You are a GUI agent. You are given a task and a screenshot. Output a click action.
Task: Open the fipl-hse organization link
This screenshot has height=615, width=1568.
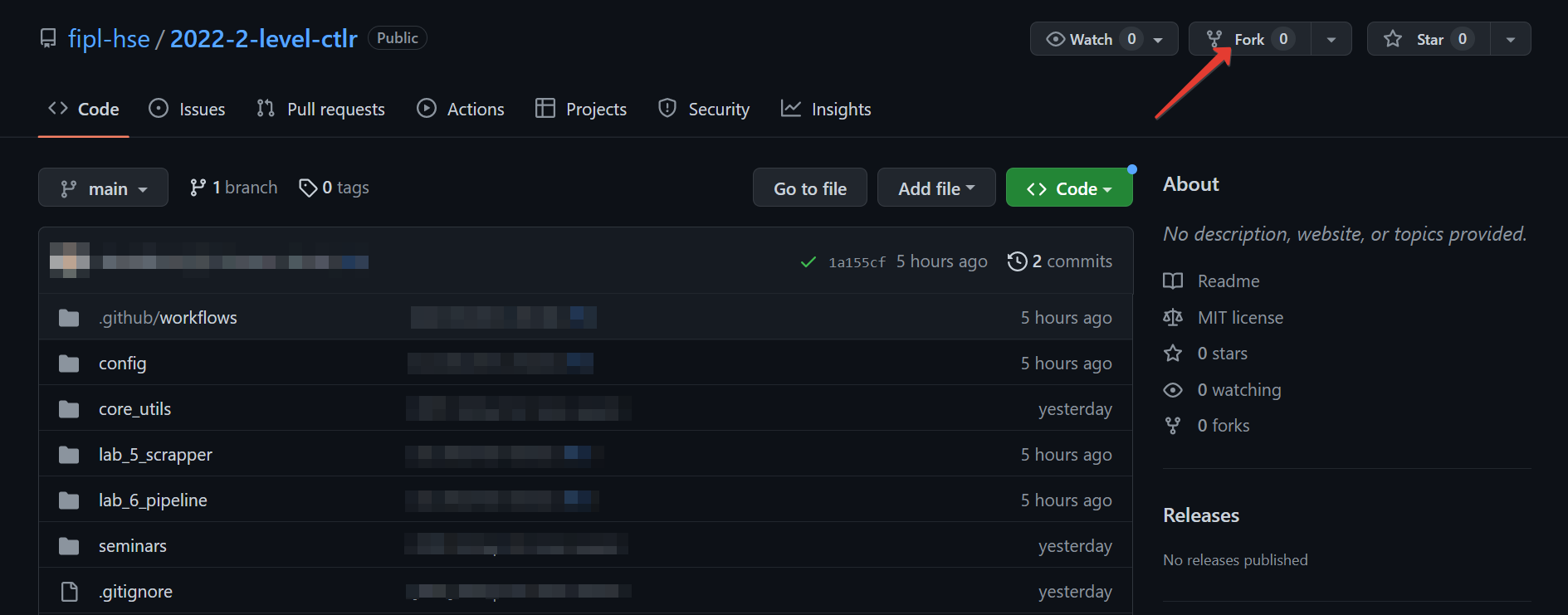click(109, 39)
